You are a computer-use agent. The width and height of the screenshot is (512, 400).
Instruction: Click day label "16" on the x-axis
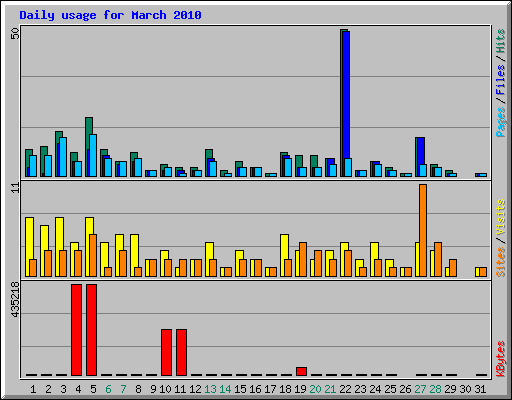(255, 389)
